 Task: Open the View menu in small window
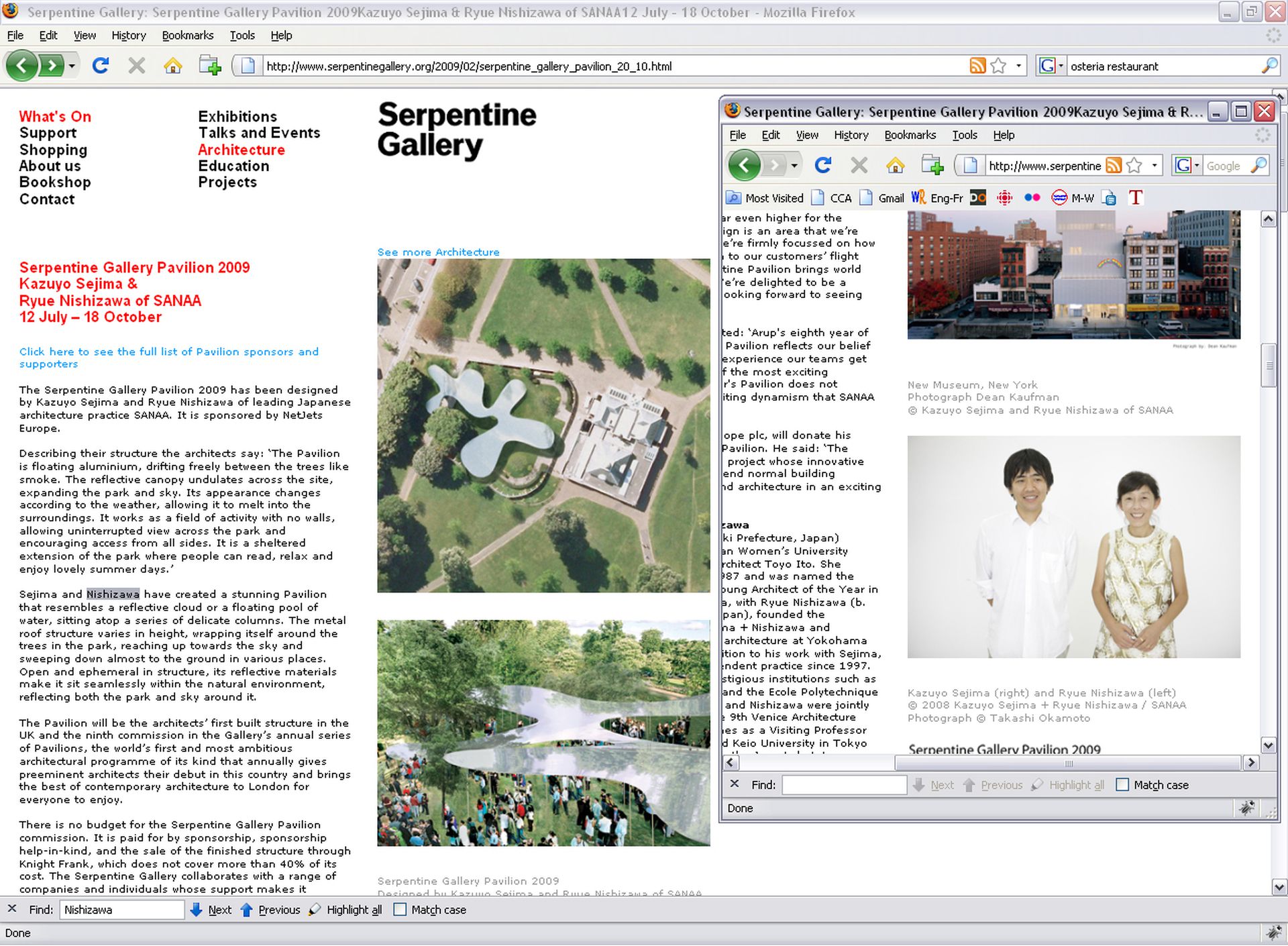[807, 135]
